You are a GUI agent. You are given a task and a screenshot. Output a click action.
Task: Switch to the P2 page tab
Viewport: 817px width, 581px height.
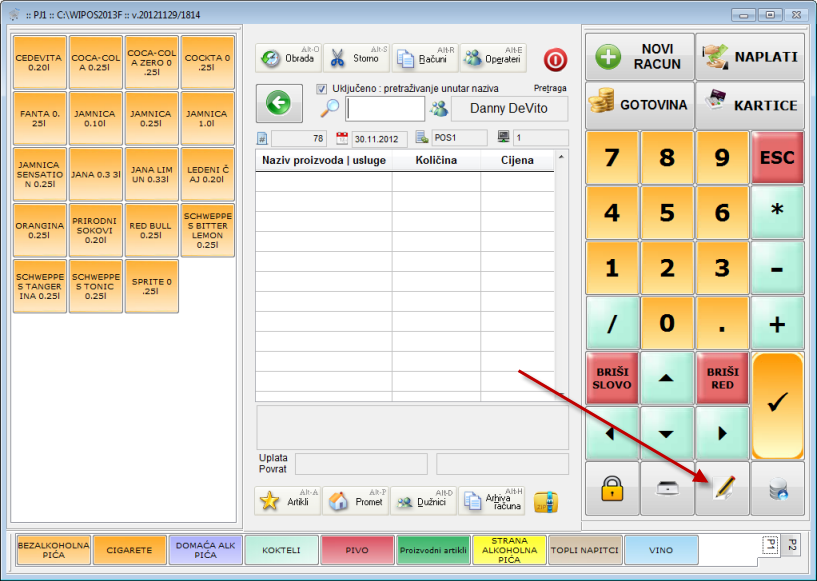pyautogui.click(x=791, y=544)
